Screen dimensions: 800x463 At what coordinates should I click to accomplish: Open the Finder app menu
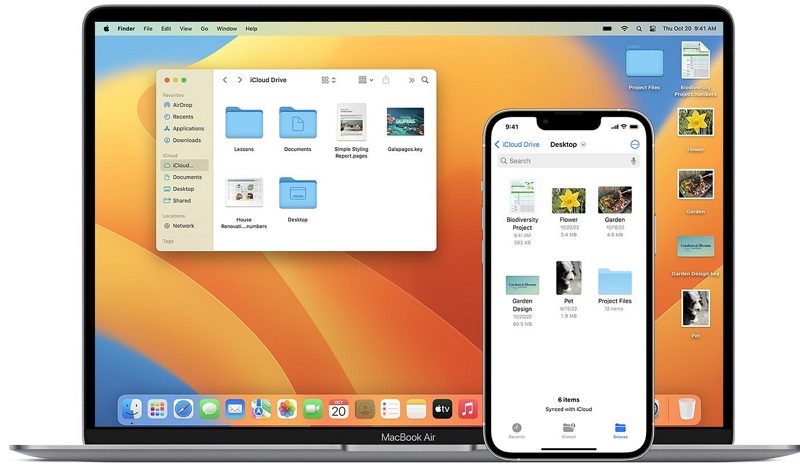click(126, 29)
